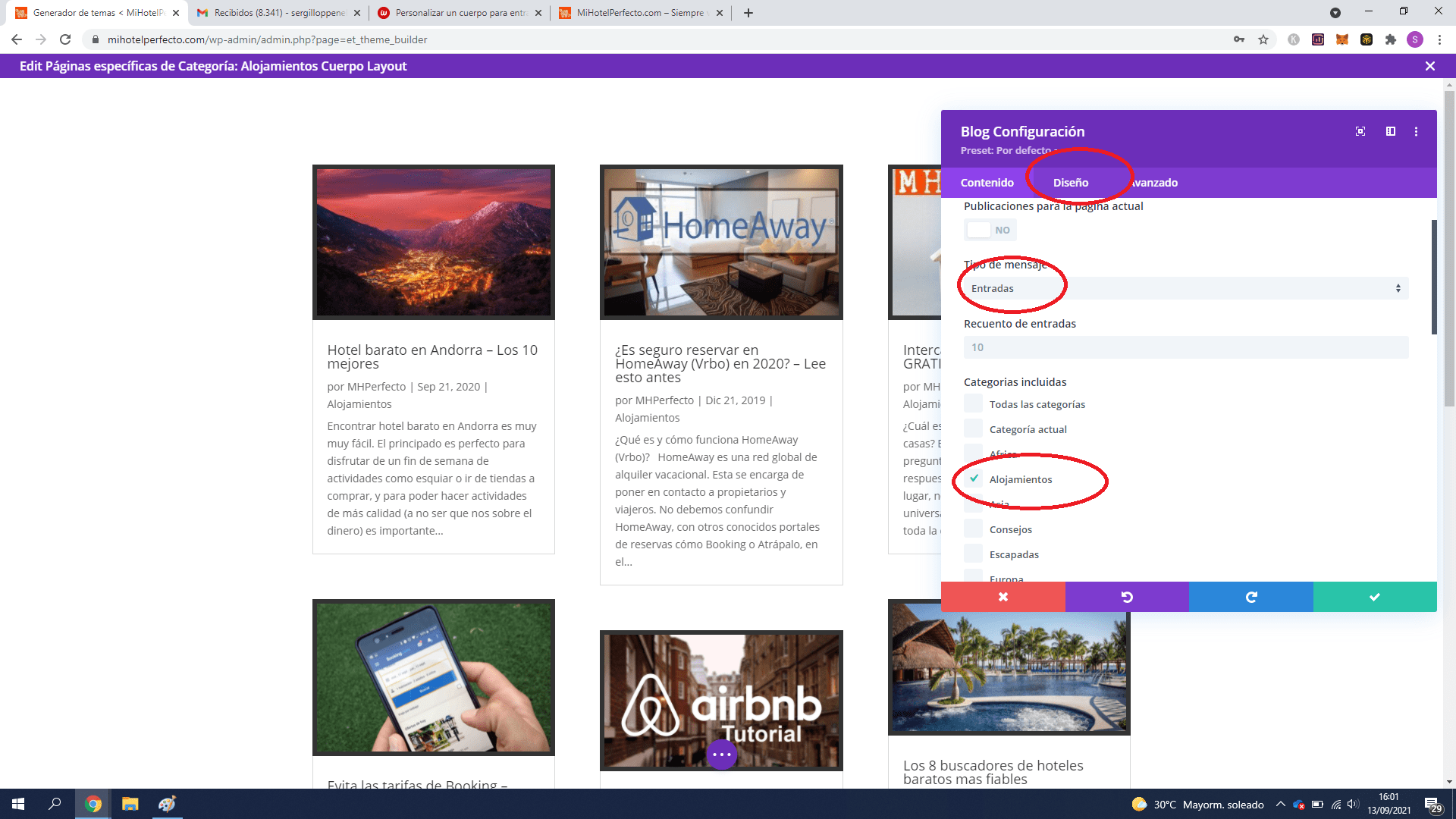Image resolution: width=1456 pixels, height=819 pixels.
Task: Open Windows Start menu
Action: click(x=18, y=804)
